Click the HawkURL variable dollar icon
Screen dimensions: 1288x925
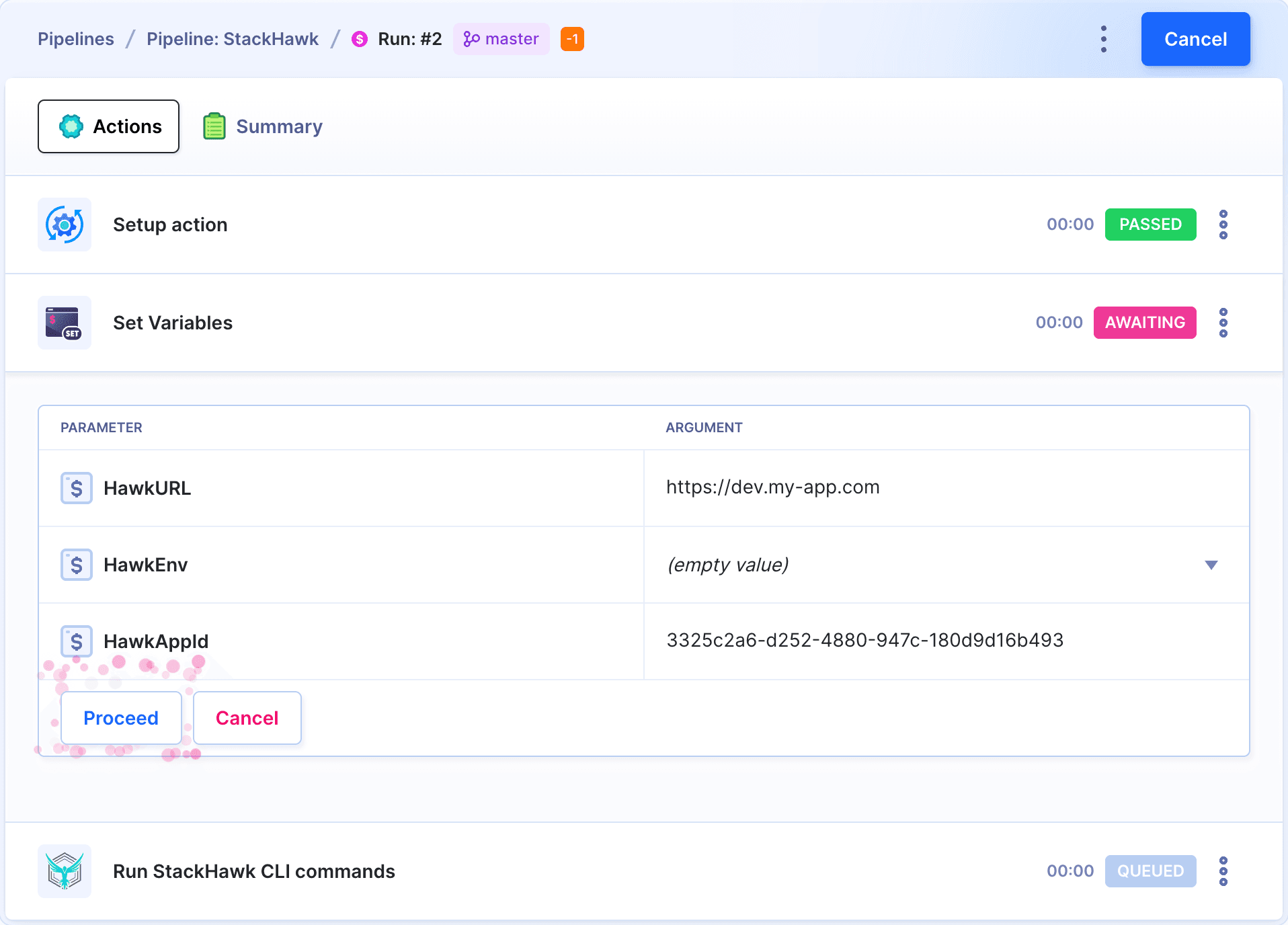[77, 488]
